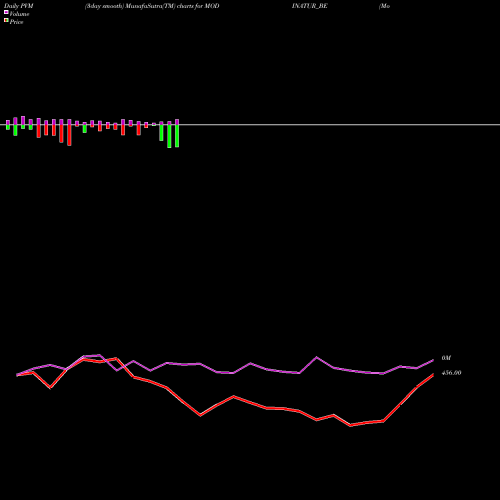Image resolution: width=500 pixels, height=500 pixels.
Task: Click the MunafaSutra charts title text
Action: pos(152,6)
